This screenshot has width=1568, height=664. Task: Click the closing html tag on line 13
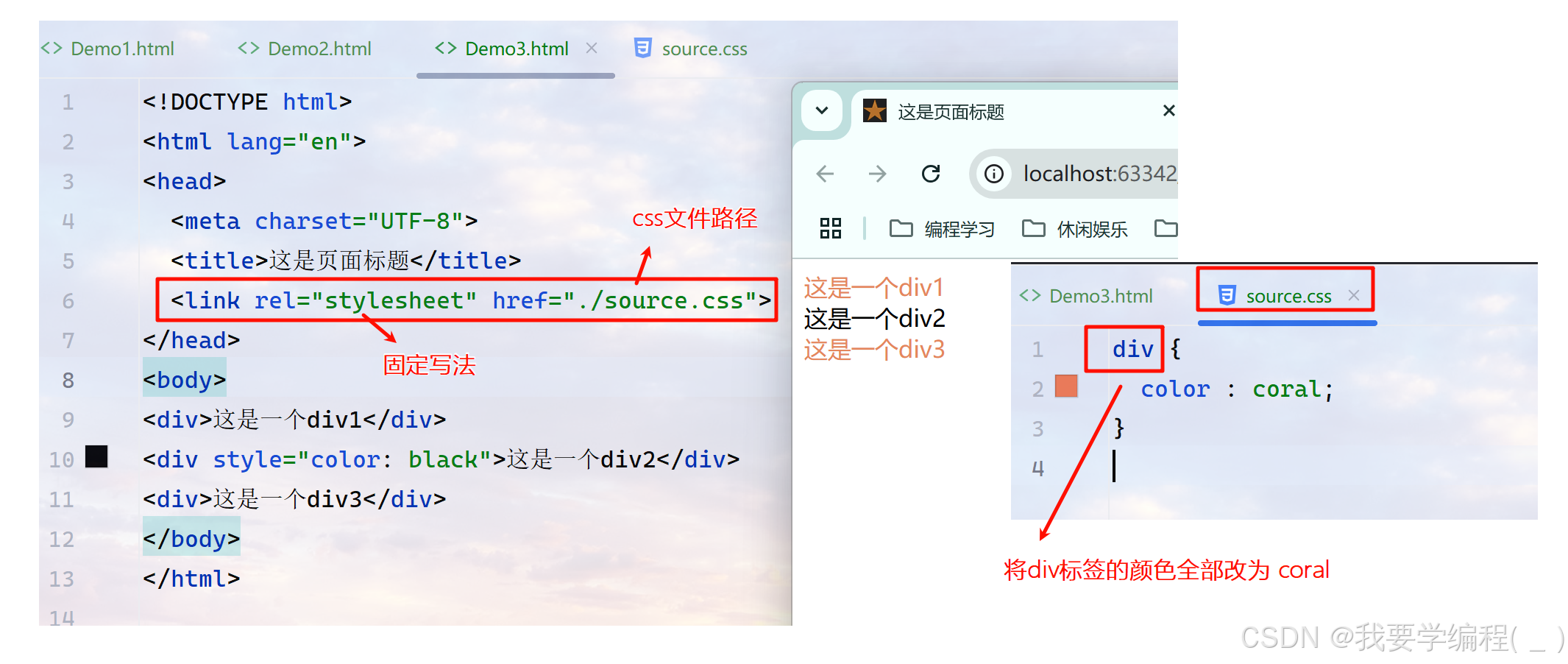(x=191, y=579)
